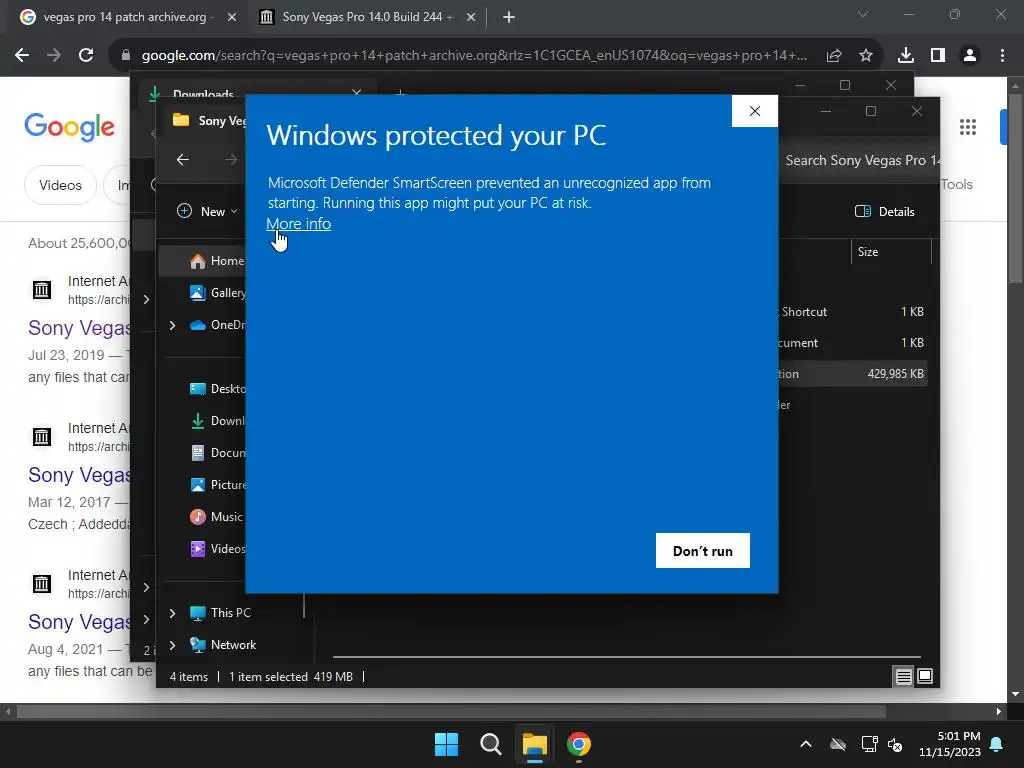Open Downloads in Explorer sidebar
This screenshot has width=1024, height=768.
[x=217, y=421]
